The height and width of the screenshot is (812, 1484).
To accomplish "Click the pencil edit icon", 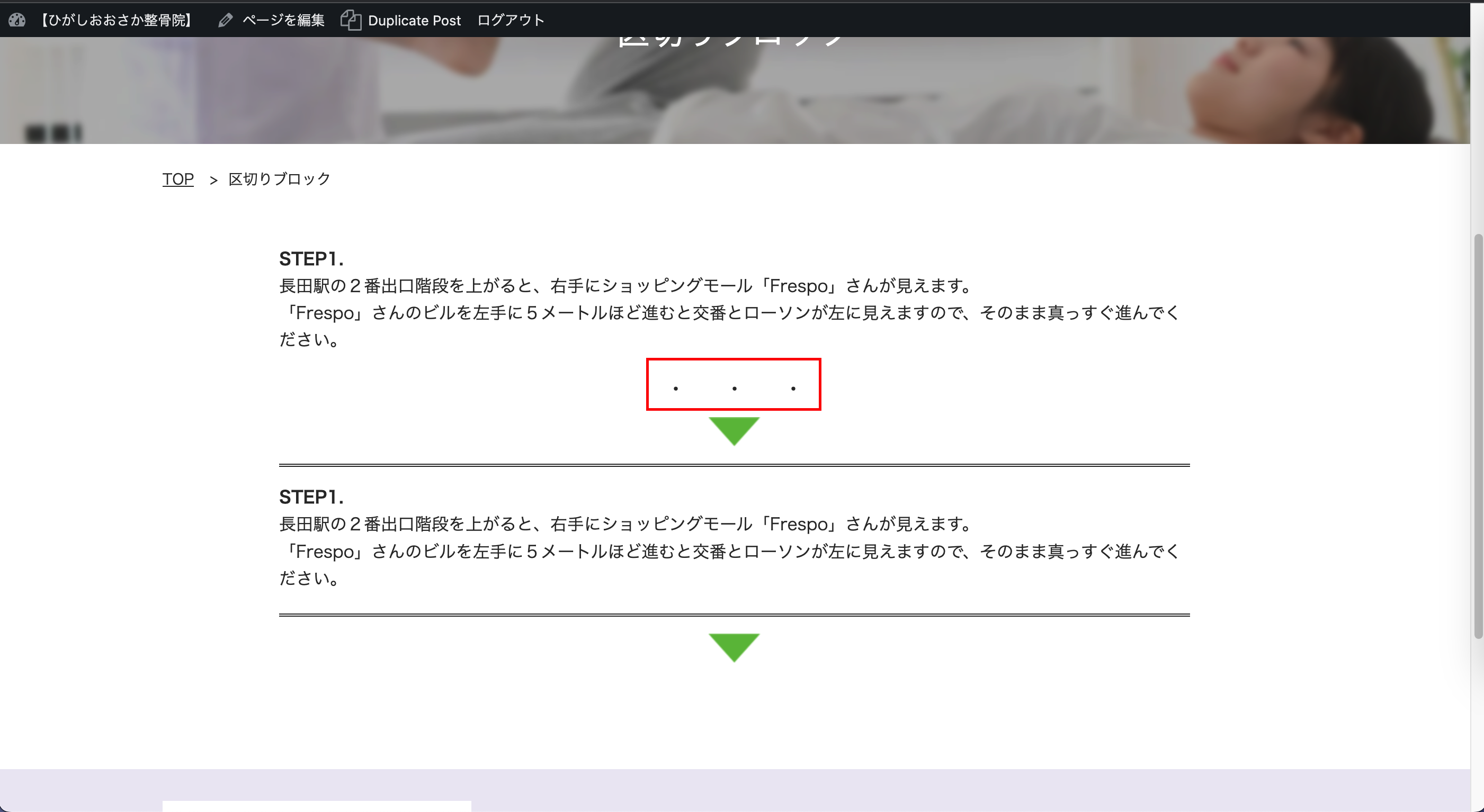I will coord(225,20).
